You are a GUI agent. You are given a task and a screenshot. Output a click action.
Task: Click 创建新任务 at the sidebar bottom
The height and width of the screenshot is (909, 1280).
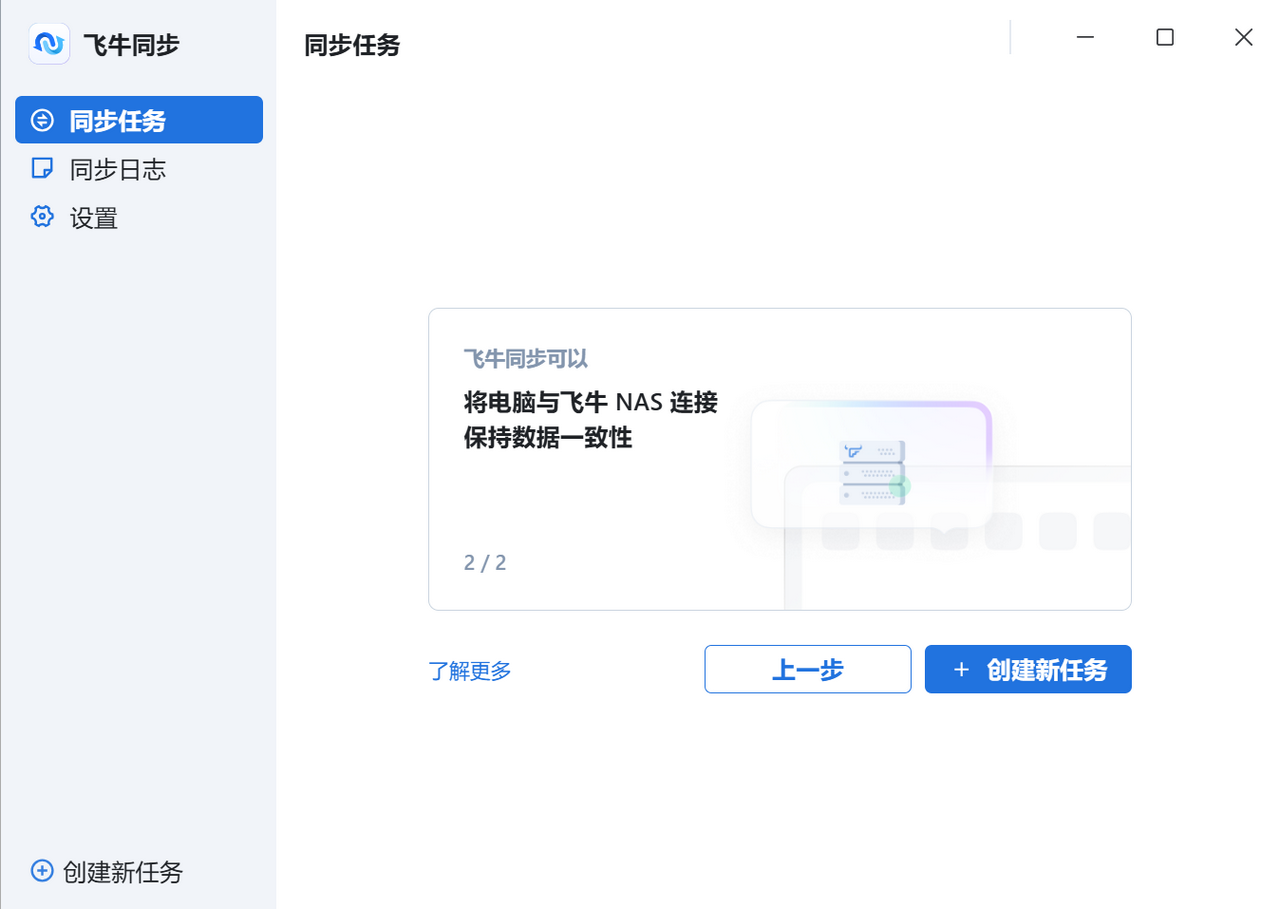tap(120, 872)
